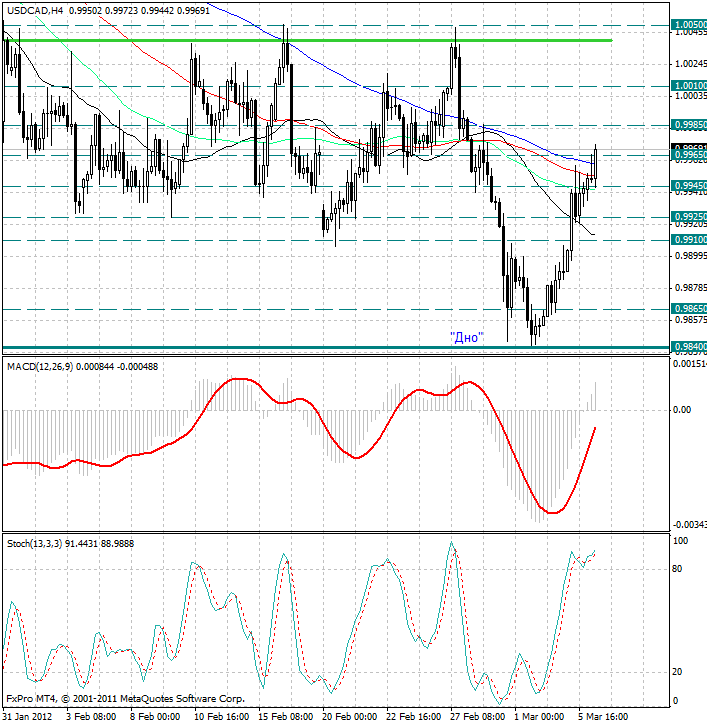Select the 1.00100 price level tag

689,86
